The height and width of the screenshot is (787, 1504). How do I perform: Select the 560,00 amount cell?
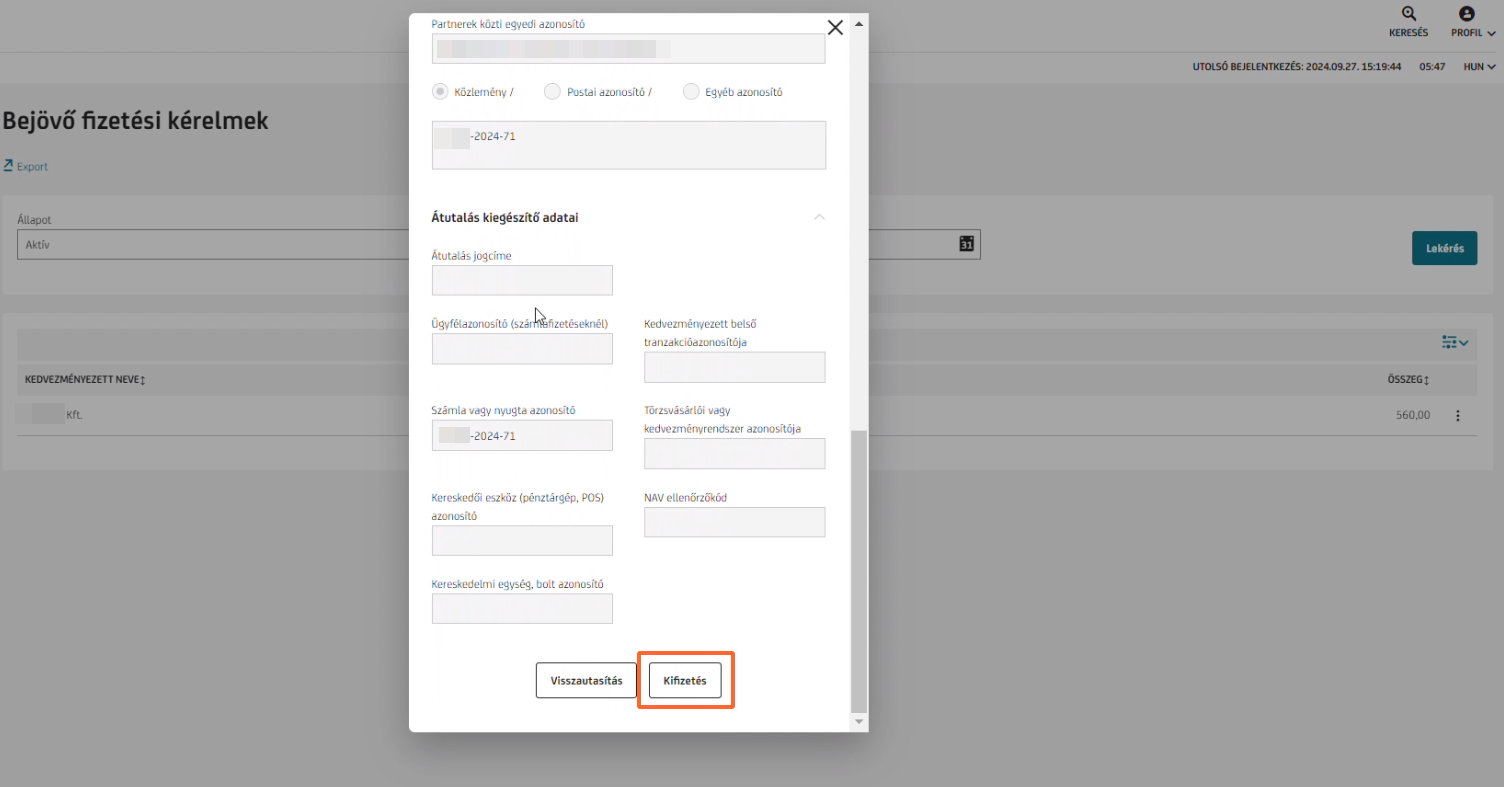point(1413,415)
